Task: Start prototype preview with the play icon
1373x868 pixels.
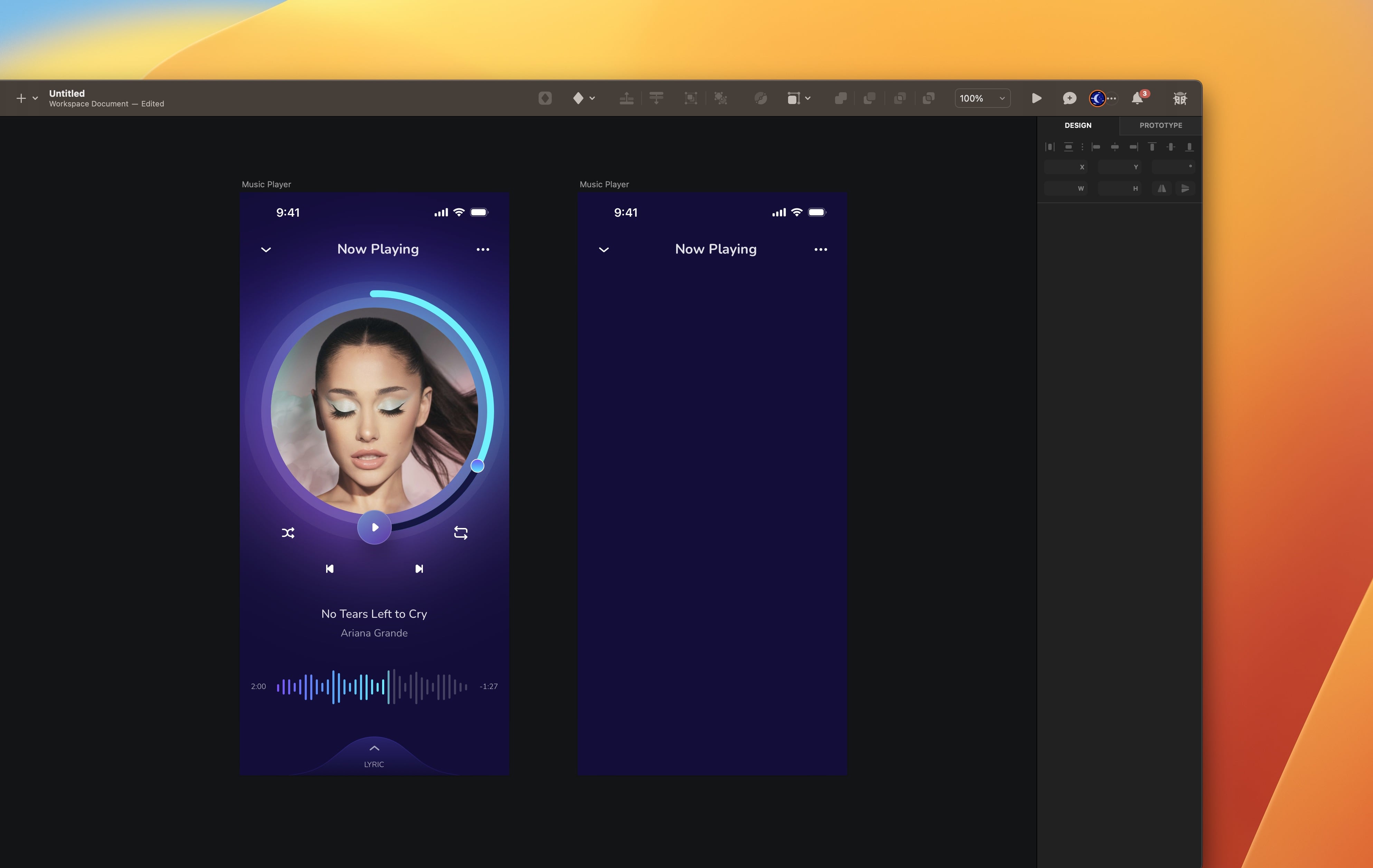Action: 1036,98
